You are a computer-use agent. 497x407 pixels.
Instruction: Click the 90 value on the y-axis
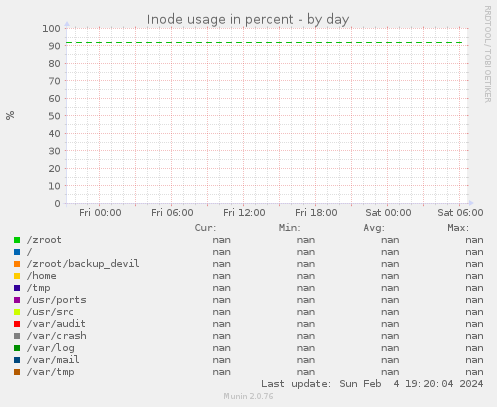click(x=54, y=46)
